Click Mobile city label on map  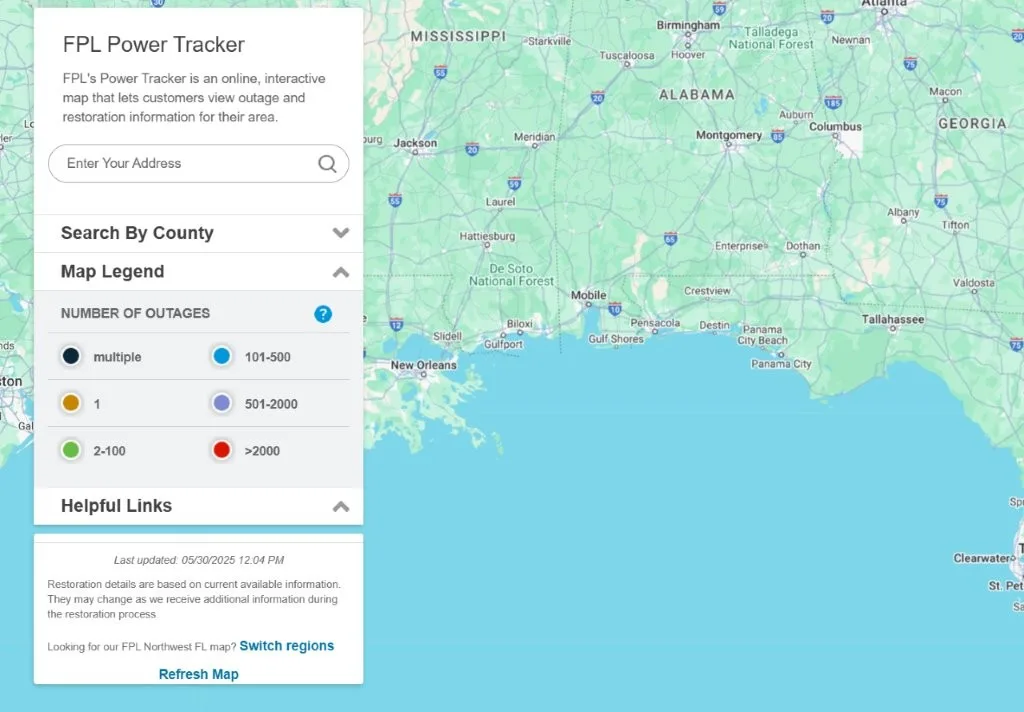coord(588,295)
